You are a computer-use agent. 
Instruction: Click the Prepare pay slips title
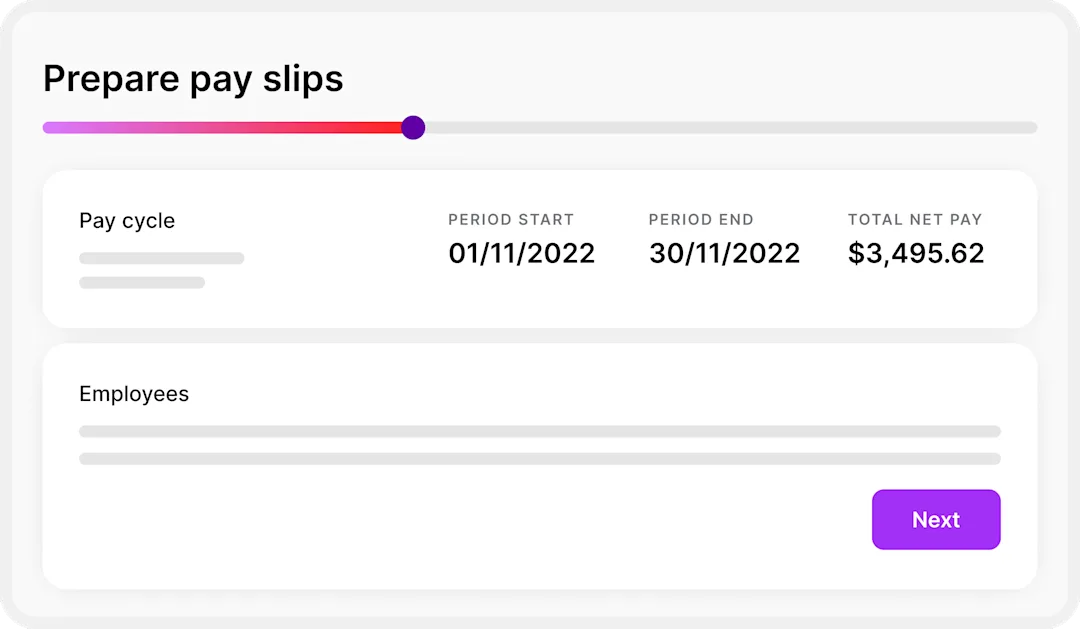[193, 78]
